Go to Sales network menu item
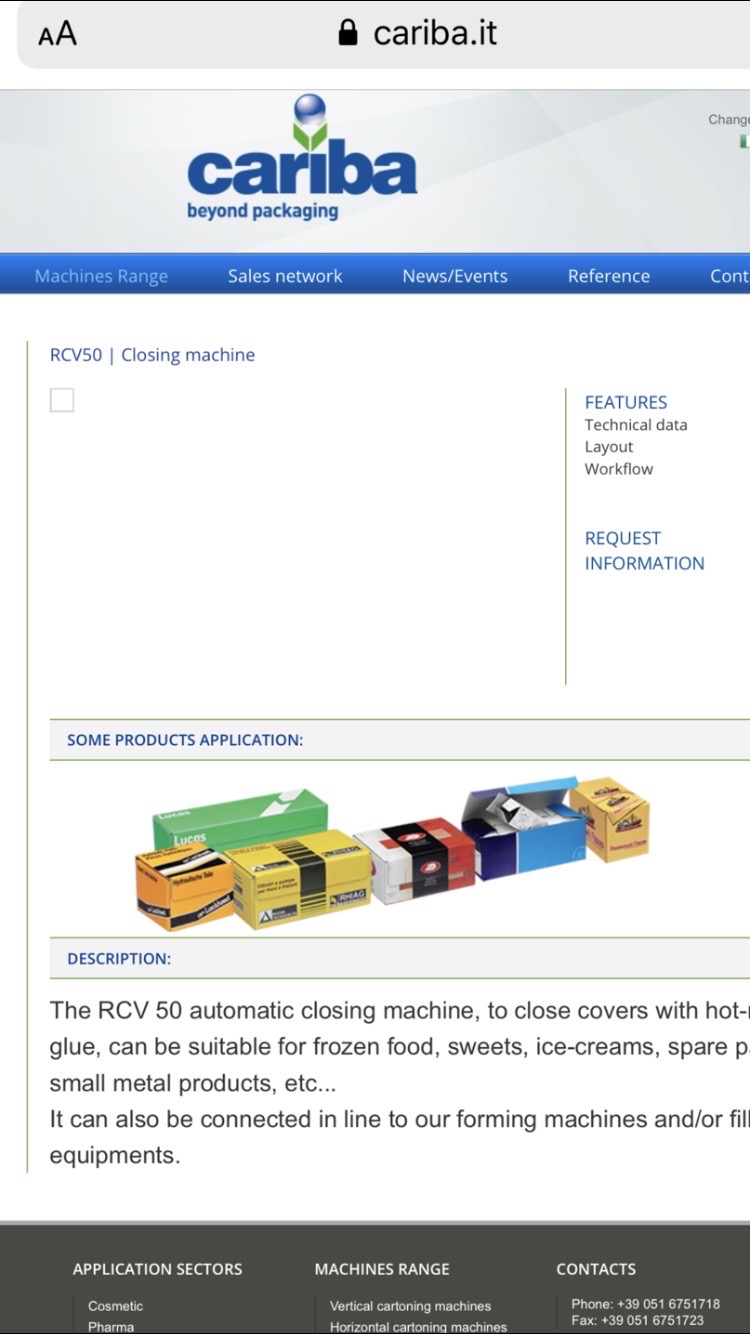Viewport: 750px width, 1334px height. click(285, 276)
